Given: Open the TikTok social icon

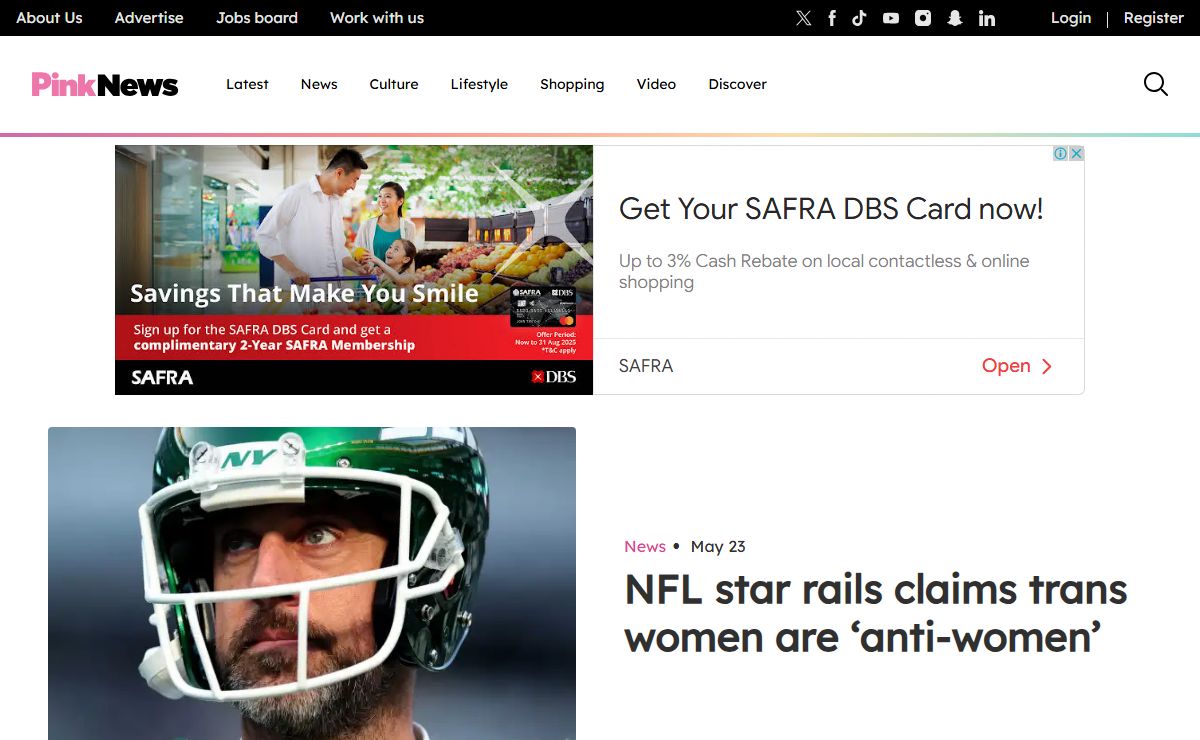Looking at the screenshot, I should pyautogui.click(x=859, y=18).
